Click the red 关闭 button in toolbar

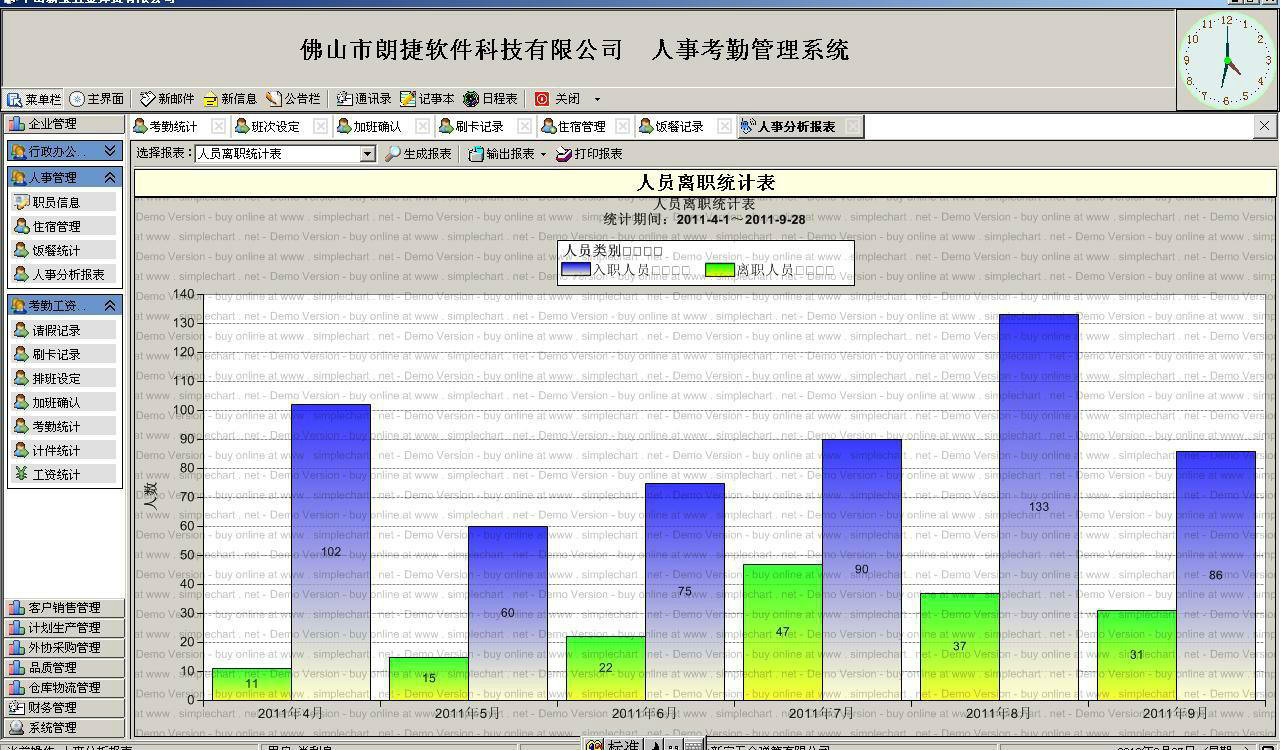(x=557, y=99)
